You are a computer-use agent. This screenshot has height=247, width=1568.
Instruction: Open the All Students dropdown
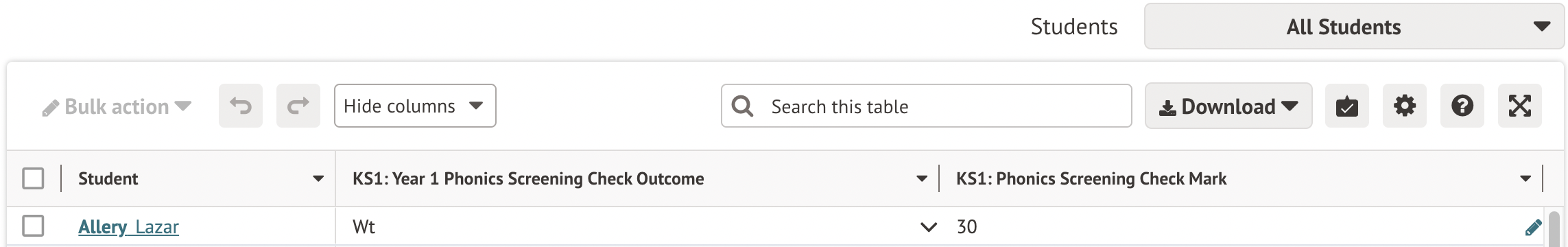click(1354, 27)
